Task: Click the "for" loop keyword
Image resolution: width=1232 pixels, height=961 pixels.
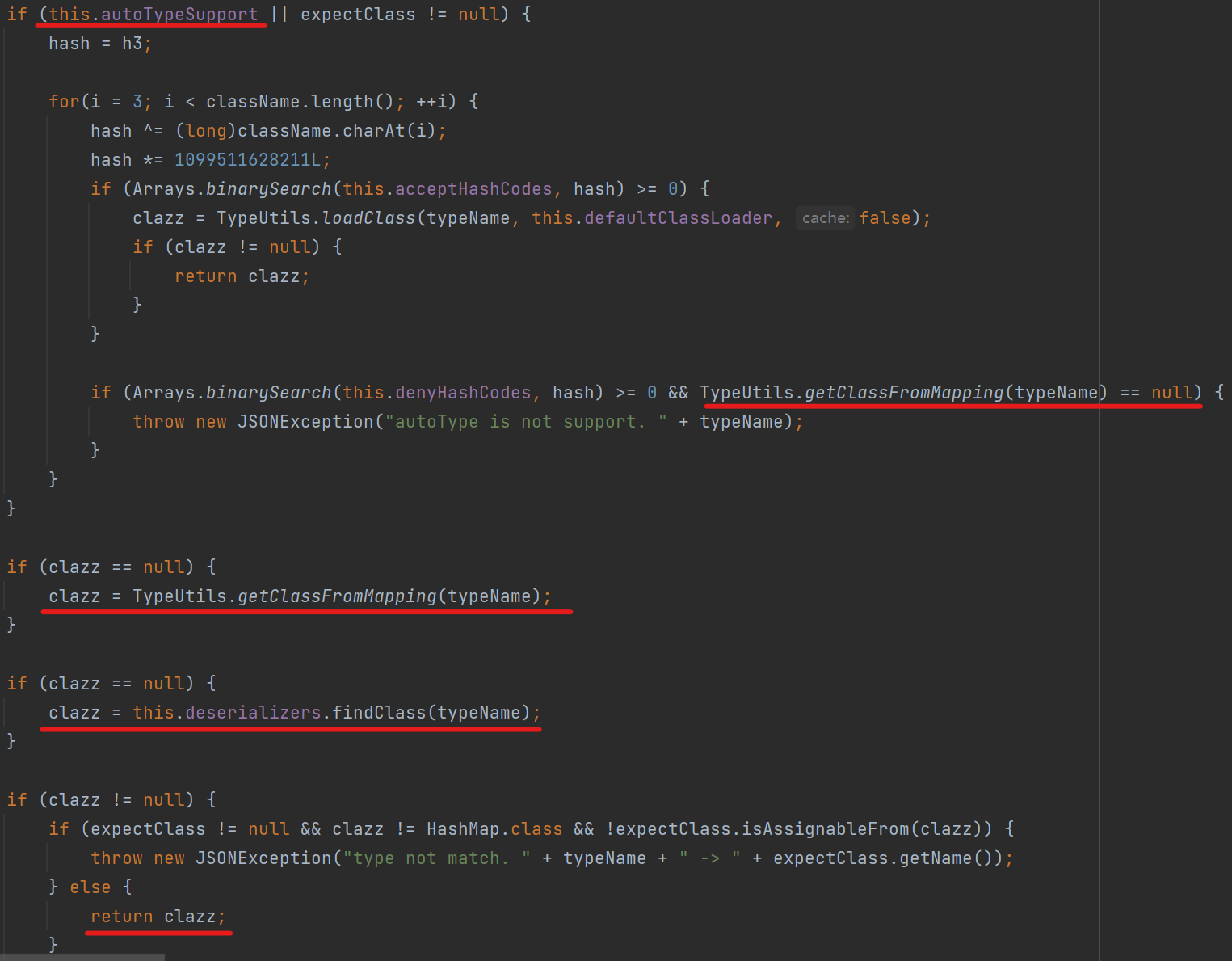Action: pyautogui.click(x=64, y=102)
